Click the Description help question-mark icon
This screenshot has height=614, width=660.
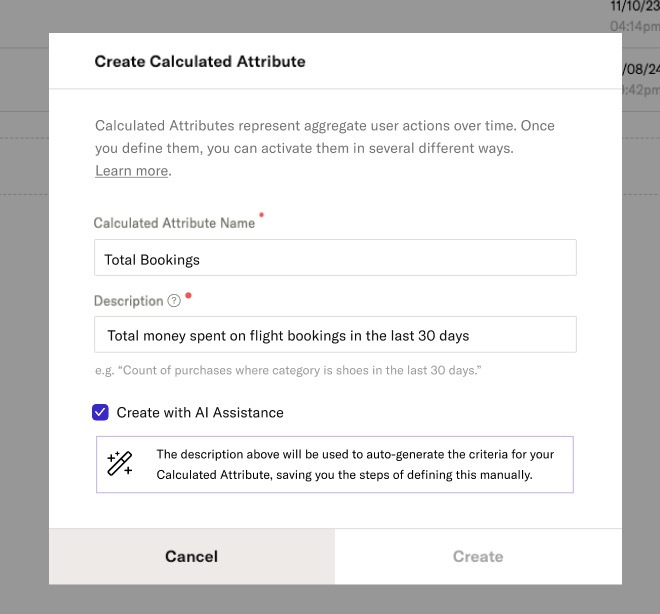coord(174,301)
